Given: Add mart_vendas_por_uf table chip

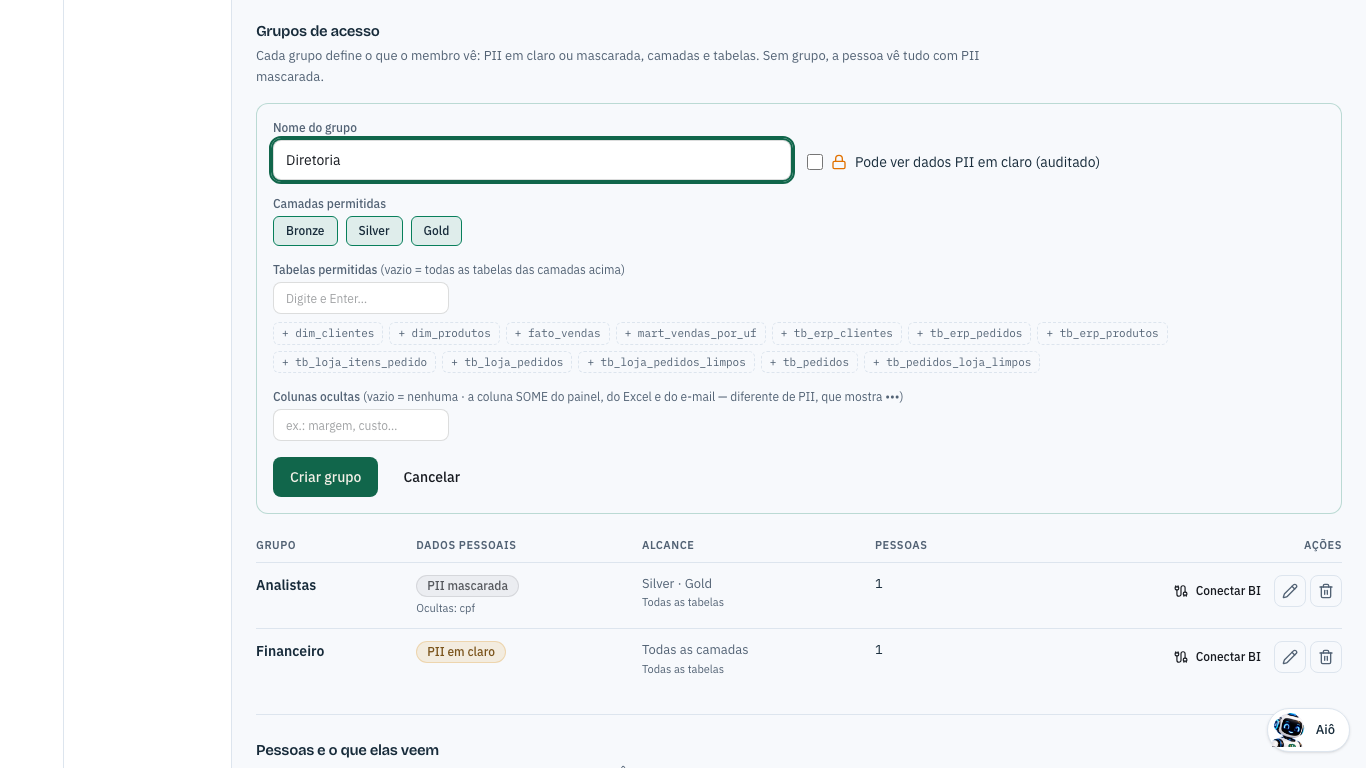Looking at the screenshot, I should click(x=691, y=333).
